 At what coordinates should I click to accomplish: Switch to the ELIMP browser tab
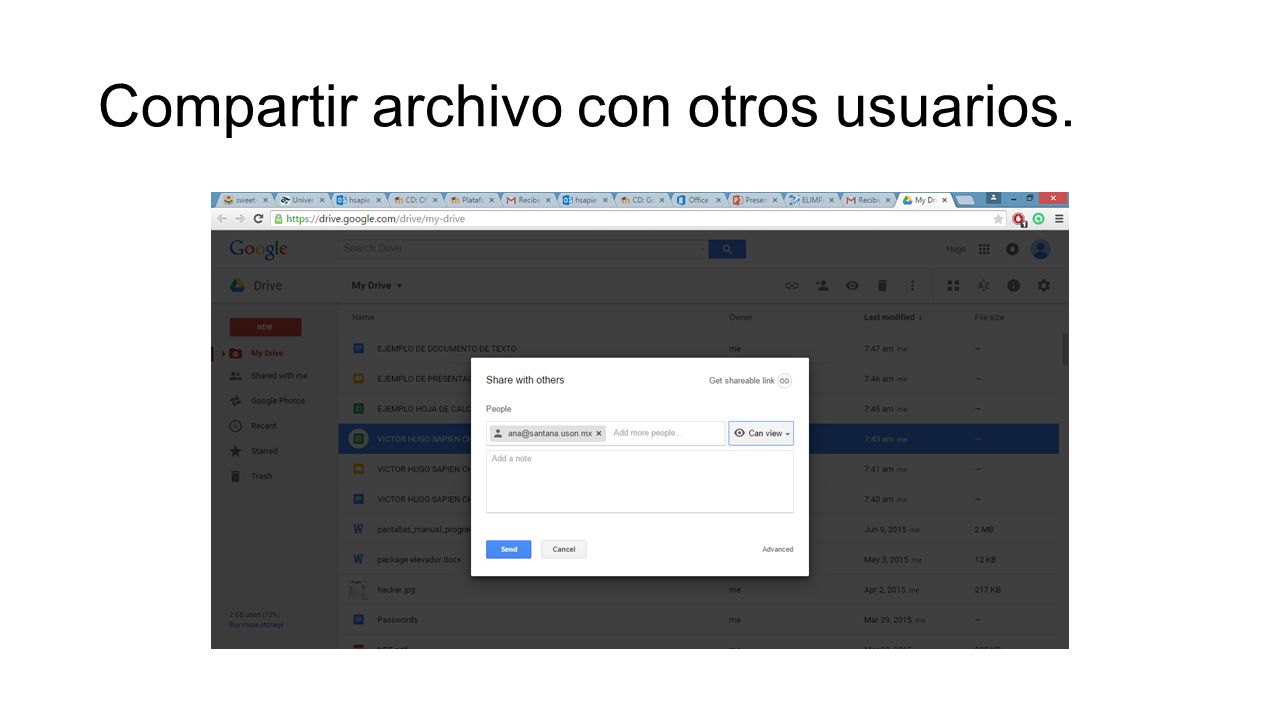811,200
